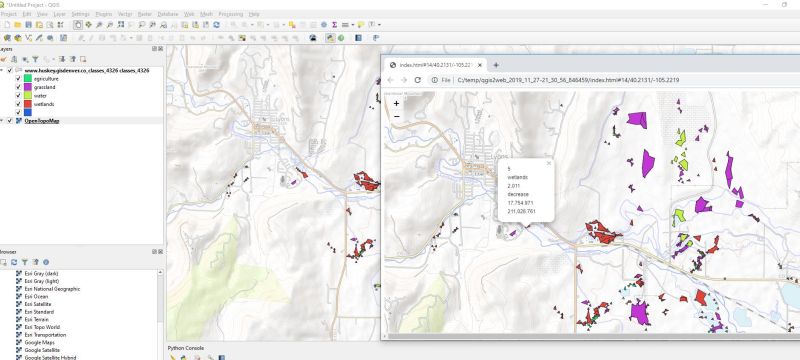Image resolution: width=800 pixels, height=360 pixels.
Task: Uncheck the grassland class checkbox
Action: tap(18, 87)
